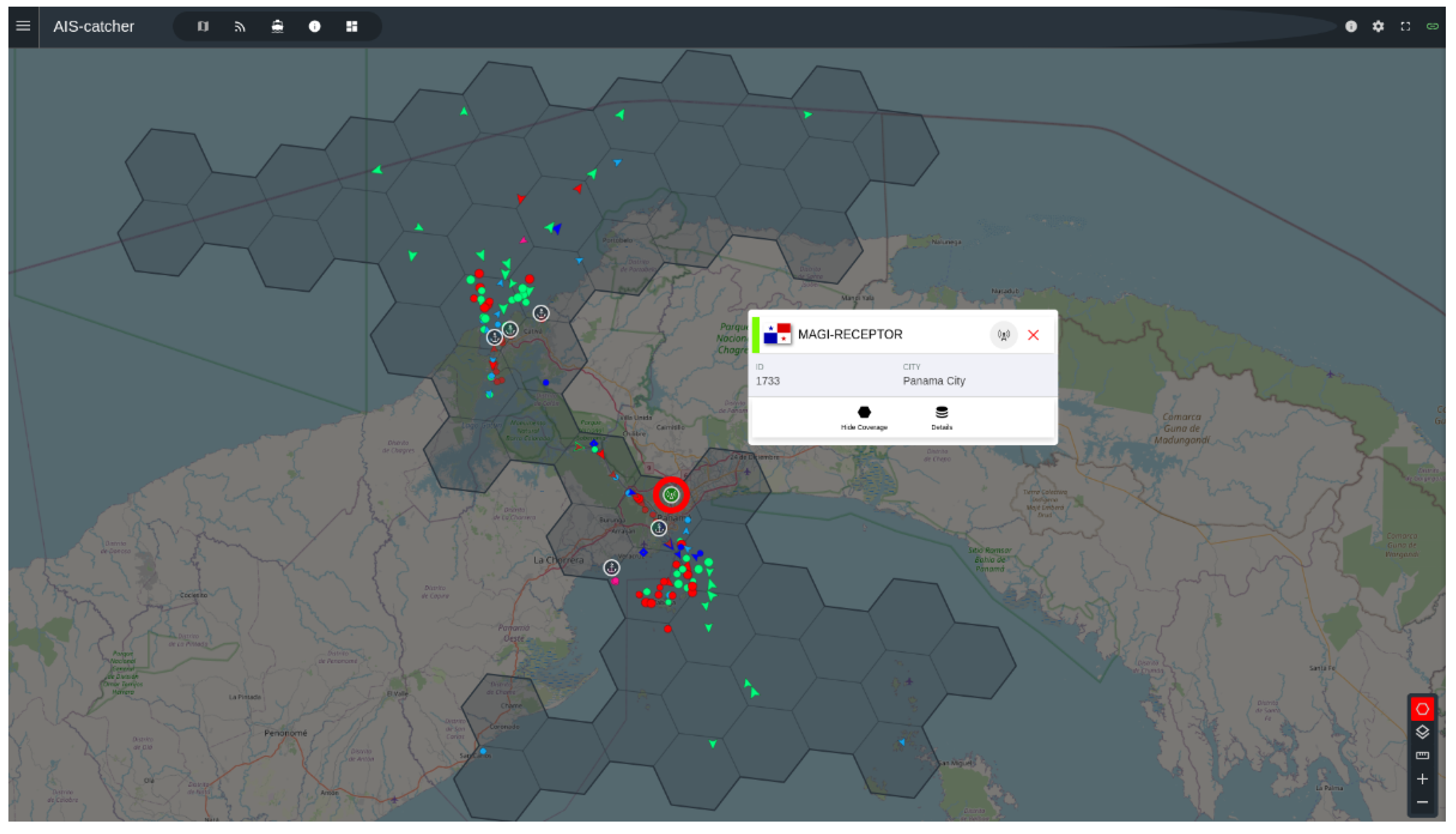Image resolution: width=1456 pixels, height=834 pixels.
Task: Open the plots dashboard grid icon
Action: [x=352, y=26]
